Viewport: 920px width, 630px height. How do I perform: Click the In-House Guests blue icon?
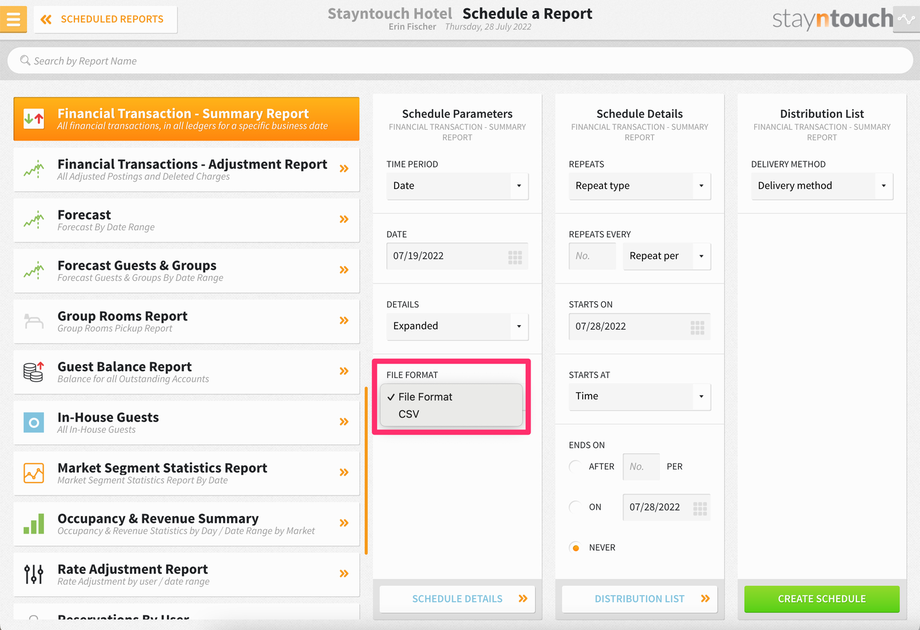point(34,422)
